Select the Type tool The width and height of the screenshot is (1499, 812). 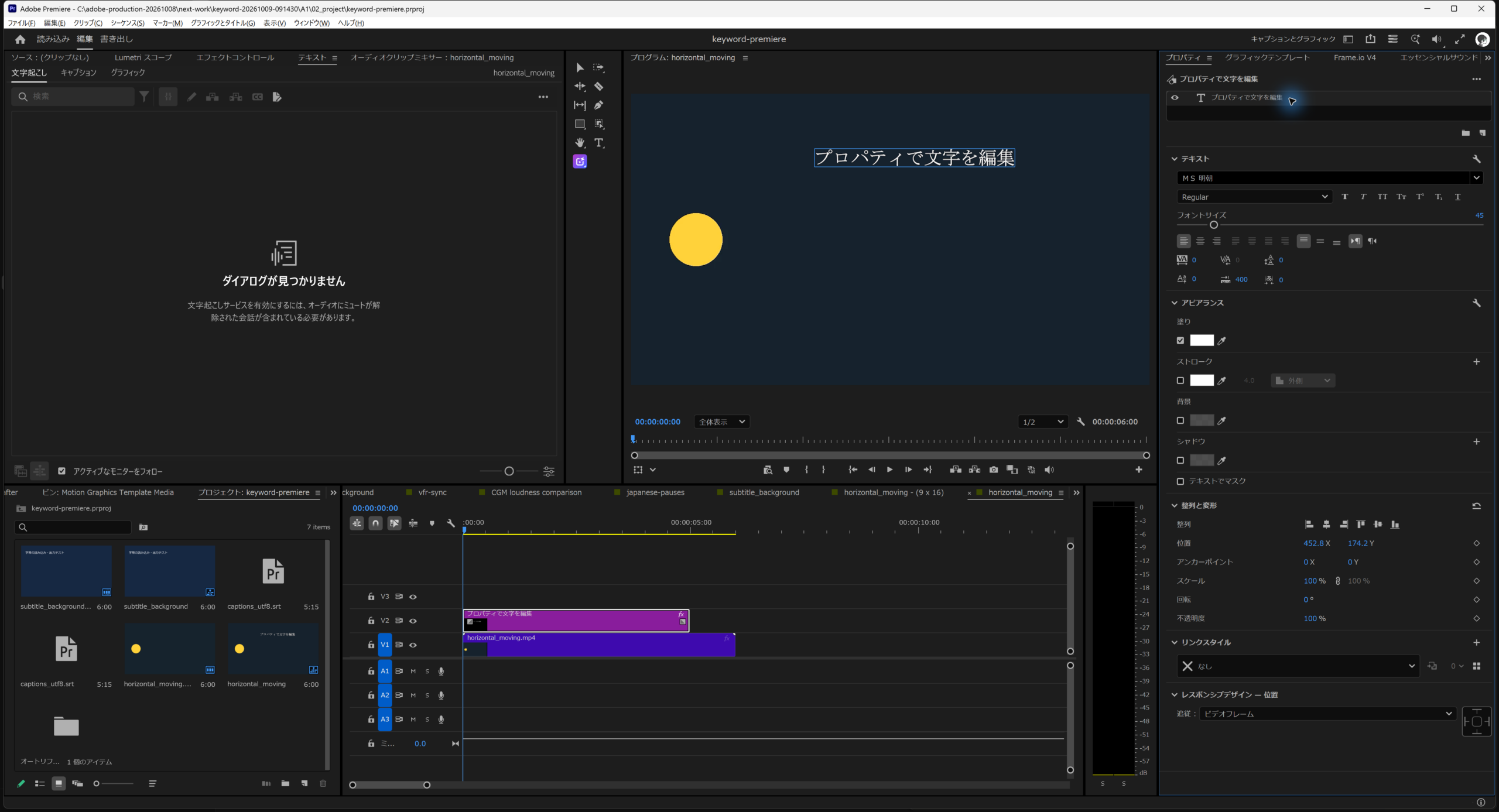(x=598, y=143)
